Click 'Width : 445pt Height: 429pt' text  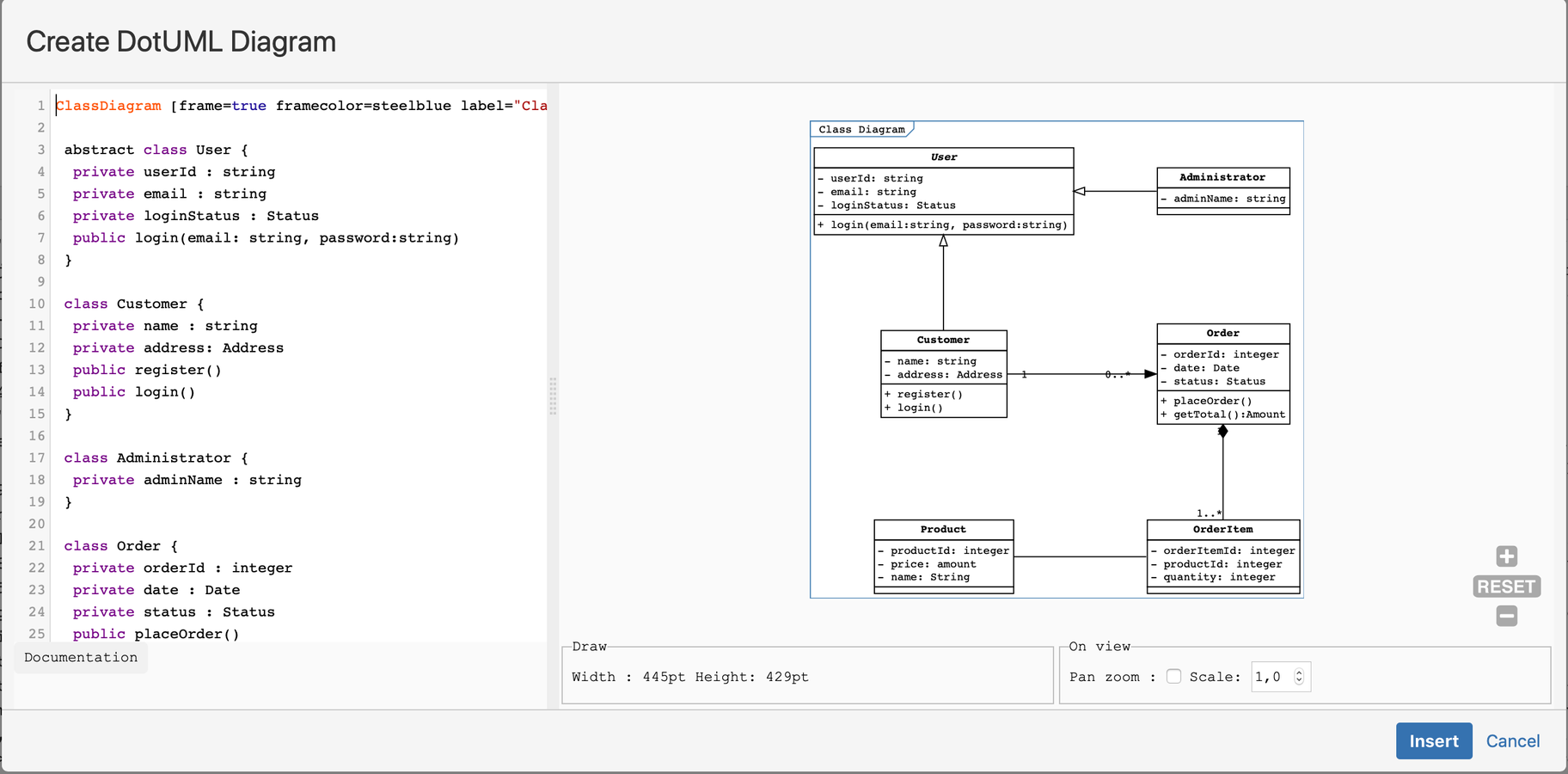[690, 677]
